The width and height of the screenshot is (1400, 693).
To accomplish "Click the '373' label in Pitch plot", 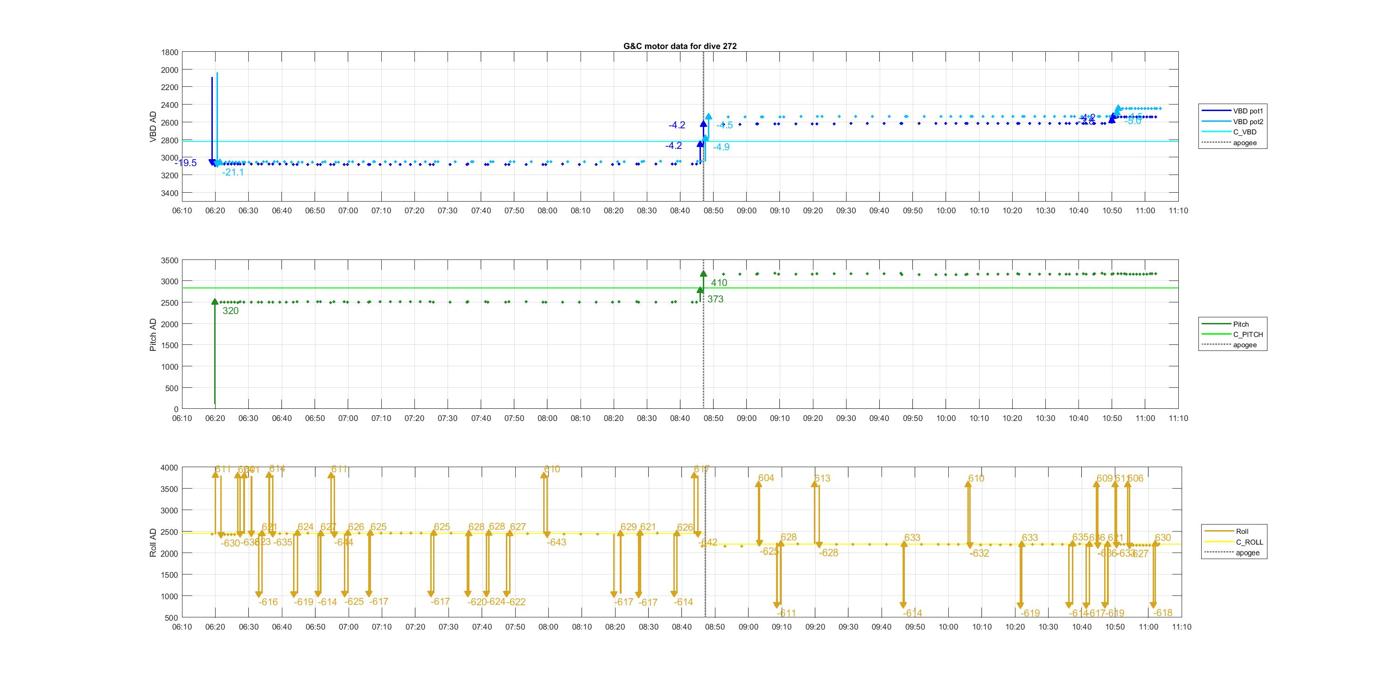I will click(715, 299).
